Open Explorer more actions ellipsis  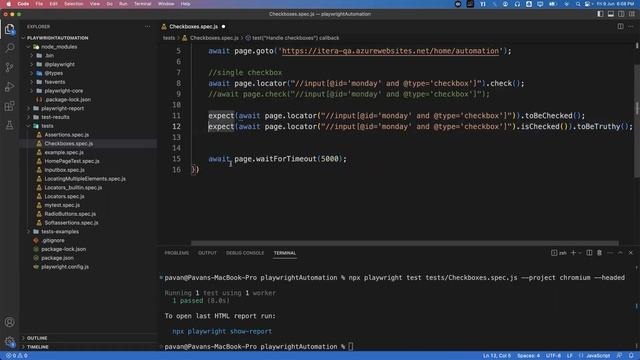[147, 27]
